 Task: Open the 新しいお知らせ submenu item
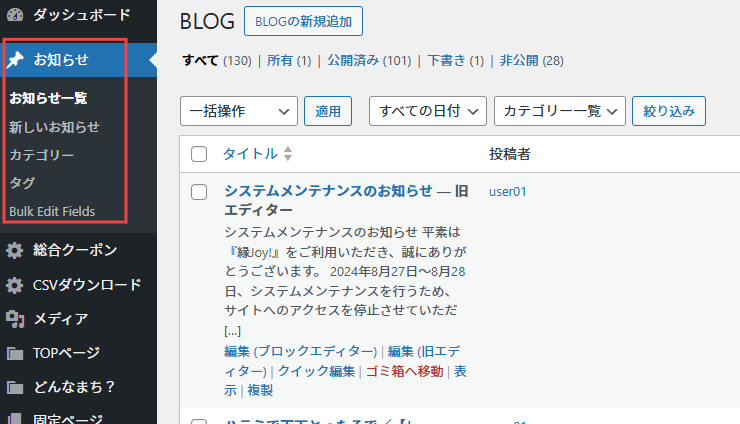point(54,127)
